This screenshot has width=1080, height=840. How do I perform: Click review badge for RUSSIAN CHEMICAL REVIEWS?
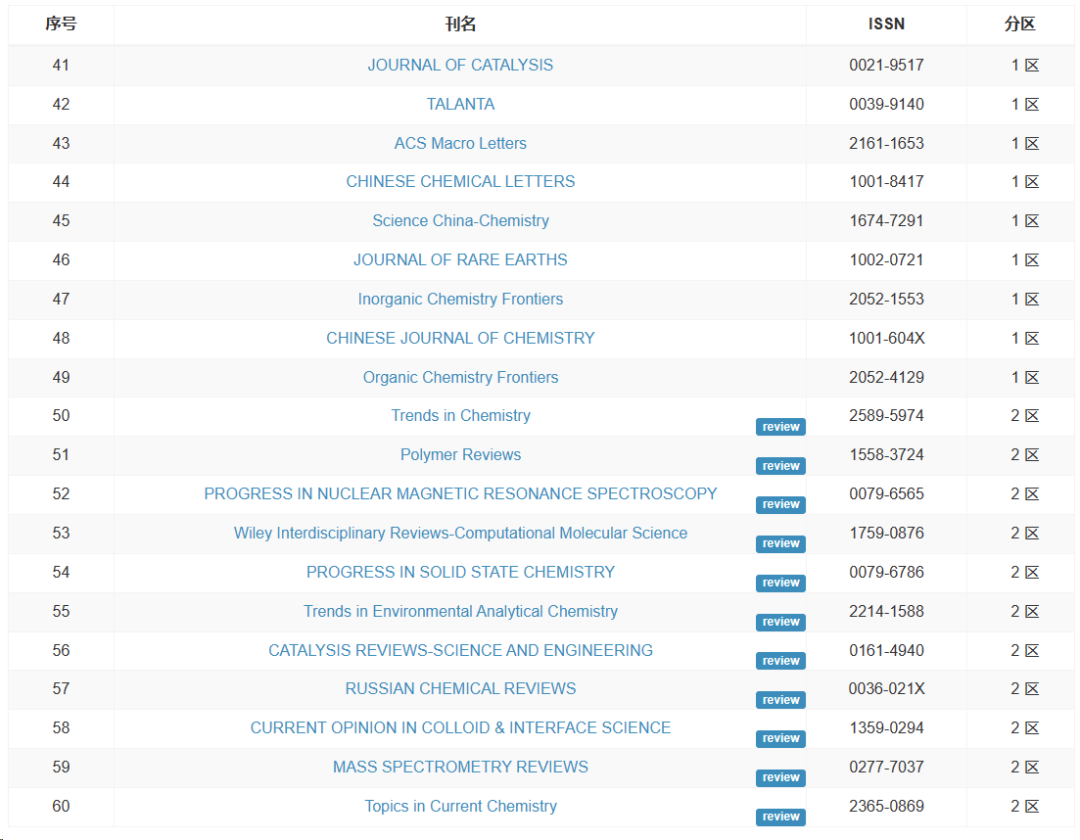tap(780, 700)
